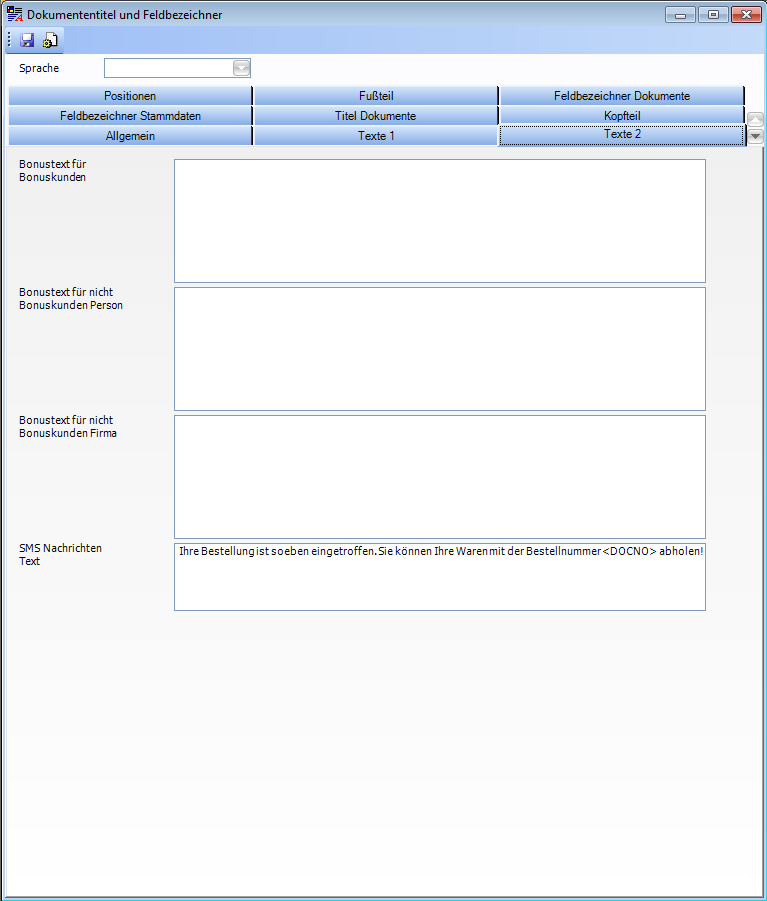The height and width of the screenshot is (901, 767).
Task: Go to the Feldbezeichner Stammdaten tab
Action: click(130, 116)
